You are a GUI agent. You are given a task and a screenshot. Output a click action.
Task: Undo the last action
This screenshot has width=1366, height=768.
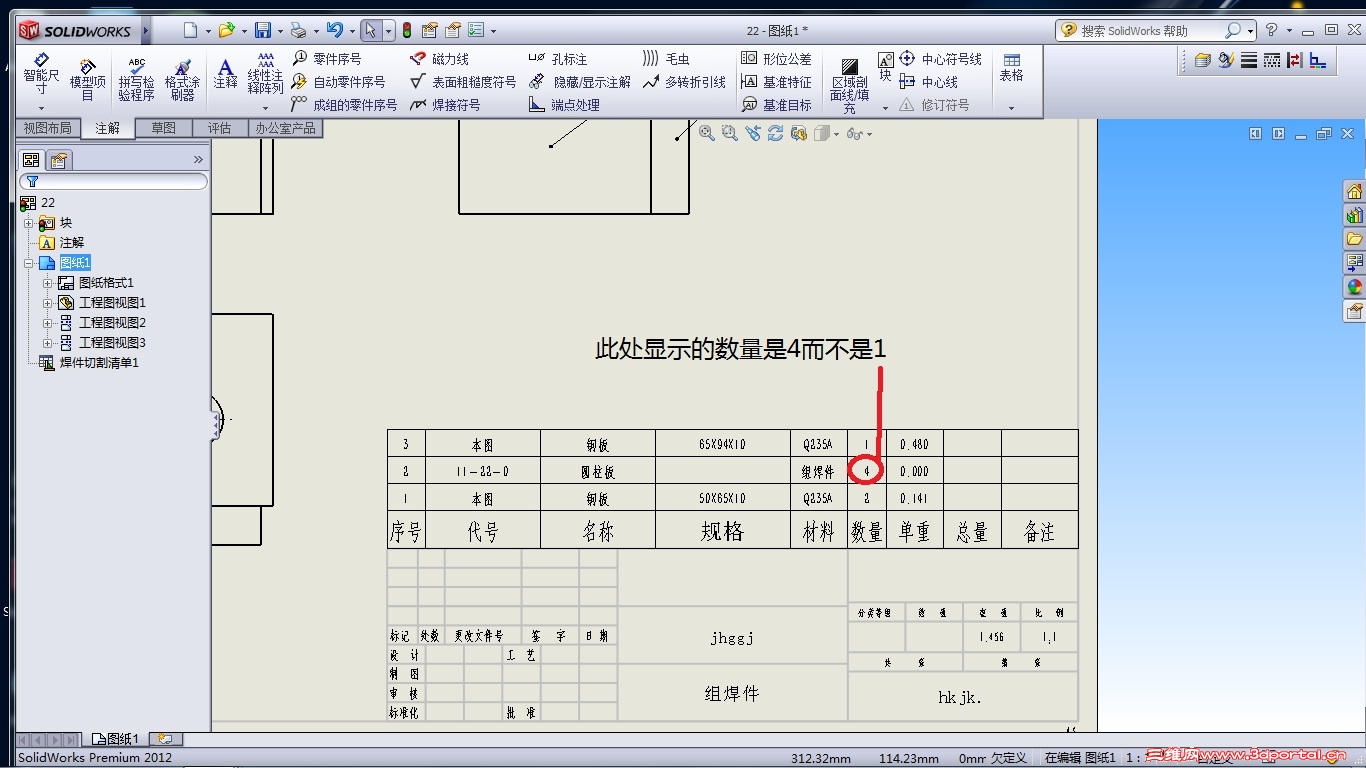(x=335, y=30)
